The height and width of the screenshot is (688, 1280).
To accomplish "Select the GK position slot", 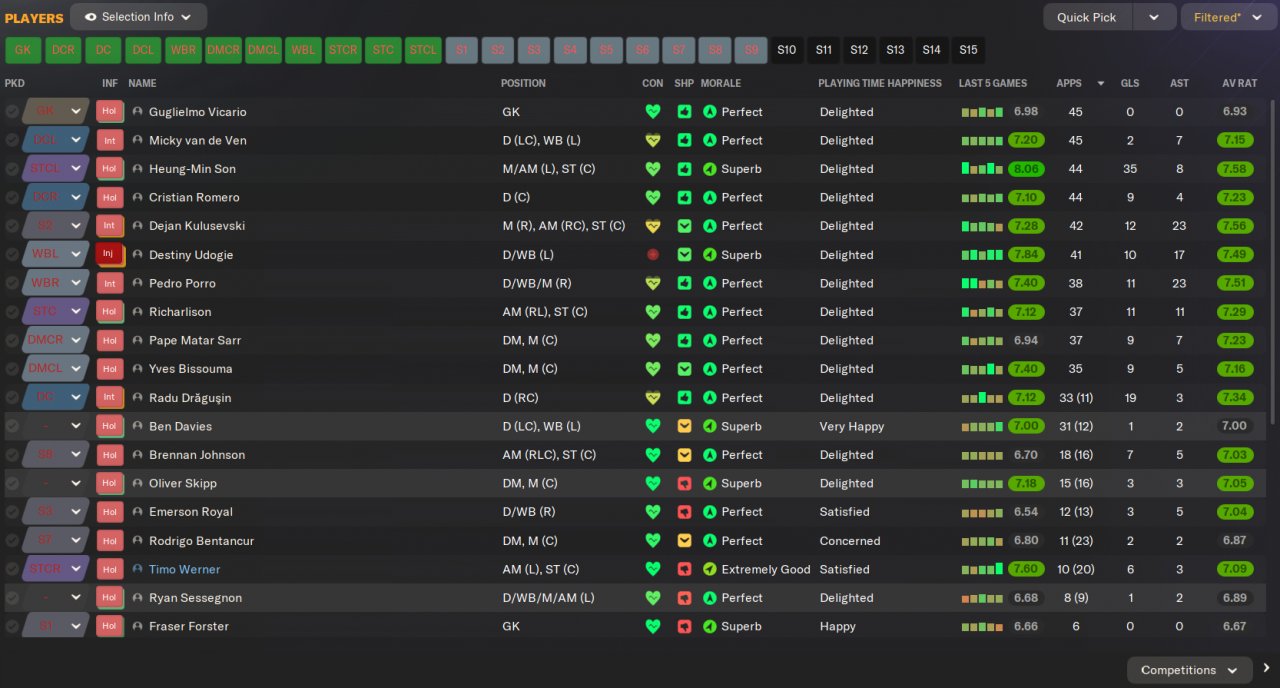I will (23, 50).
